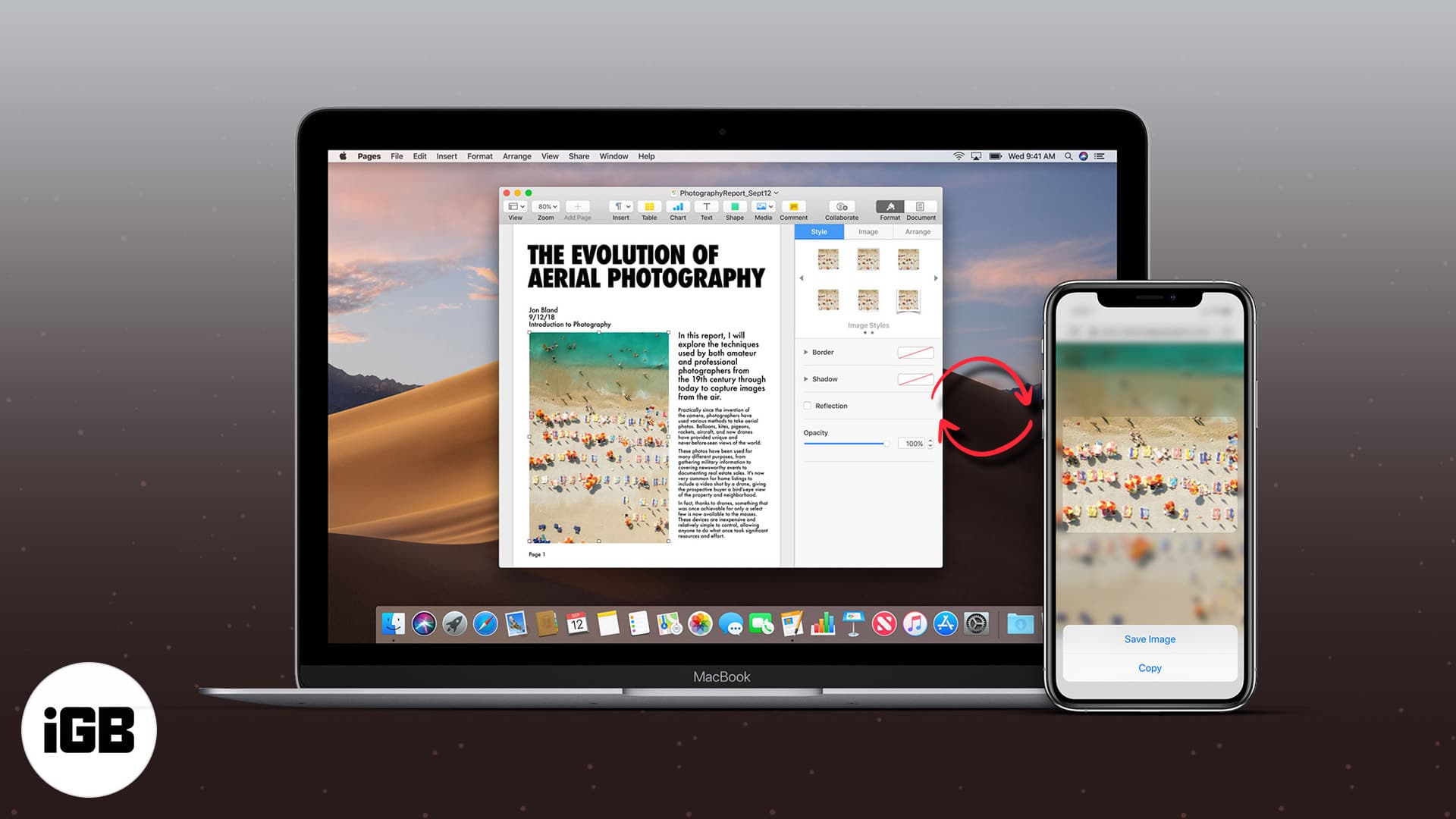1456x819 pixels.
Task: Switch to the Image inspector tab
Action: point(868,232)
